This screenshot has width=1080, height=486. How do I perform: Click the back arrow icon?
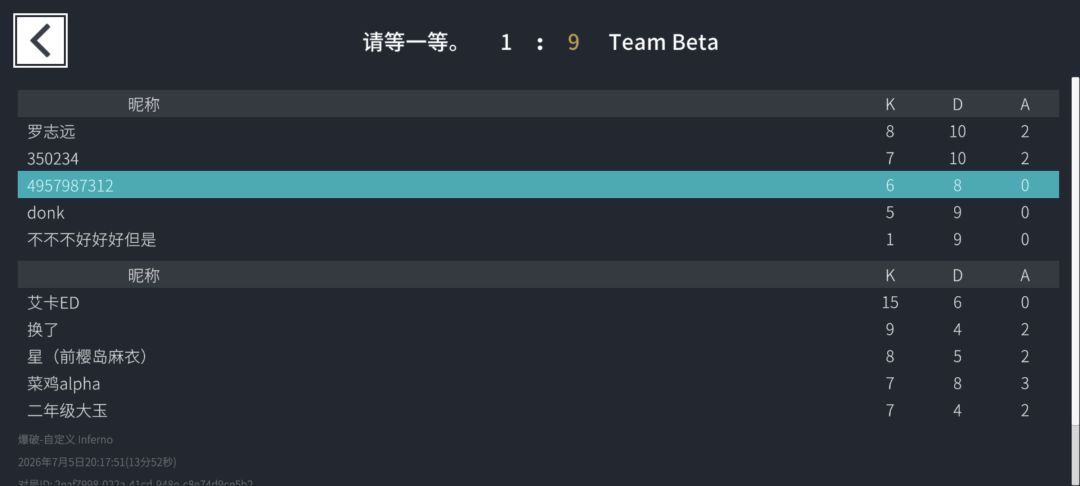(x=40, y=41)
